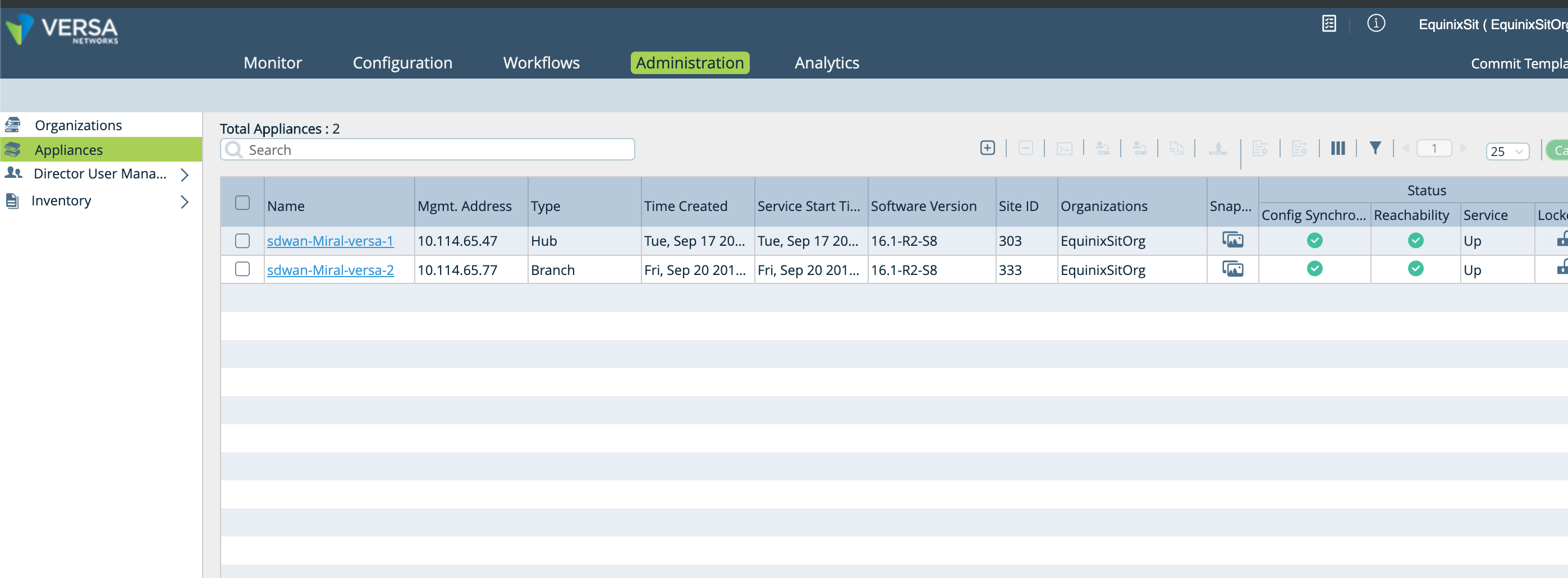Screen dimensions: 1568x578
Task: Open the Analytics tab
Action: (x=826, y=63)
